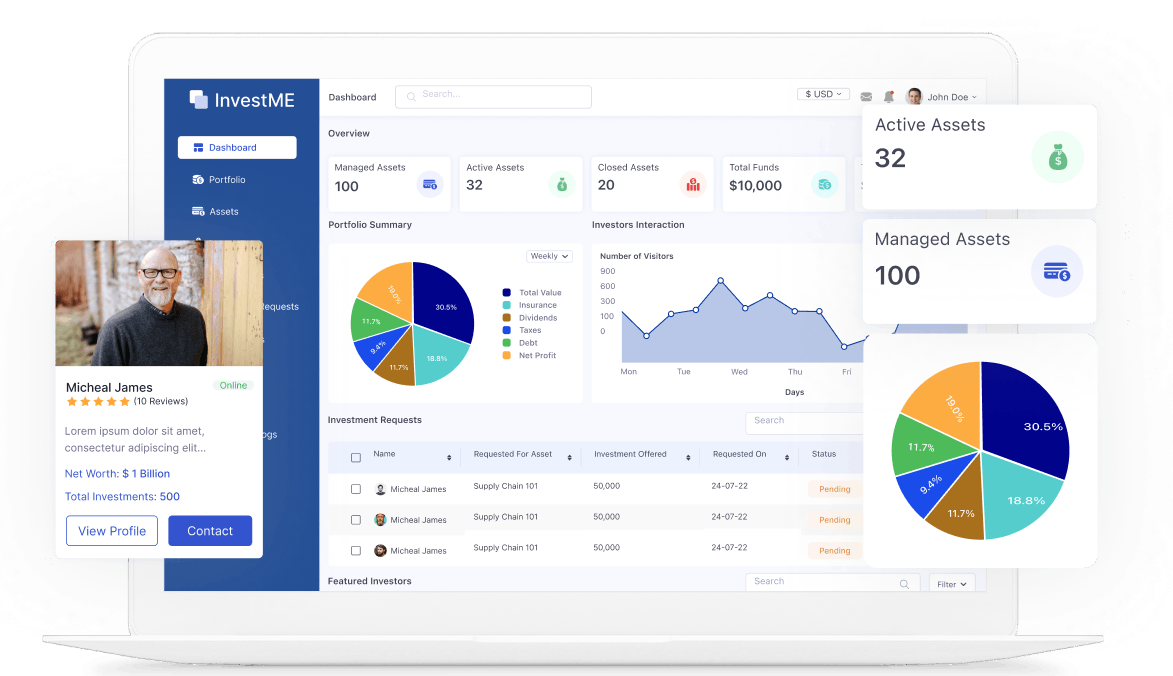Check the last Micheal James row checkbox
This screenshot has width=1173, height=676.
[356, 550]
